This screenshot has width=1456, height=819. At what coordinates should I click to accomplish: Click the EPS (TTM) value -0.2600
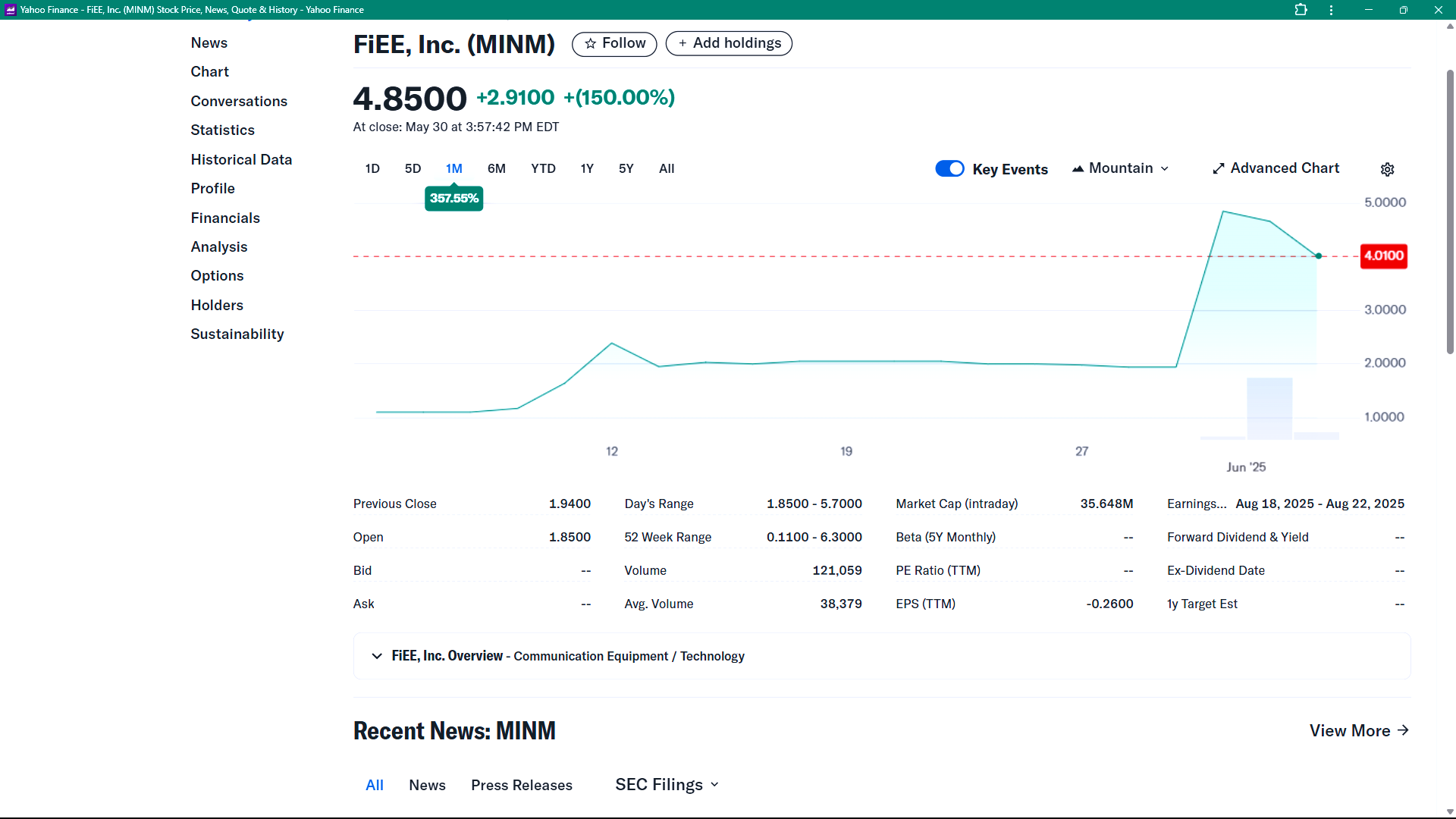1109,604
